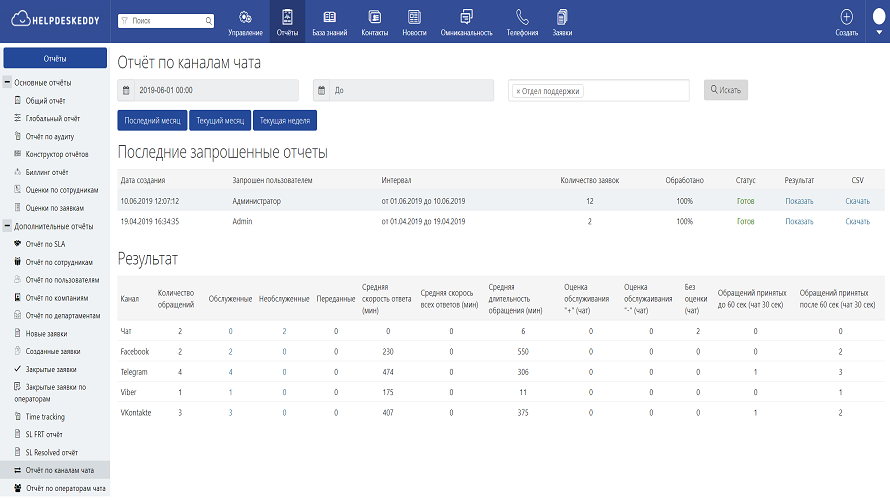Open the user profile dropdown arrow
This screenshot has height=500, width=890.
880,31
